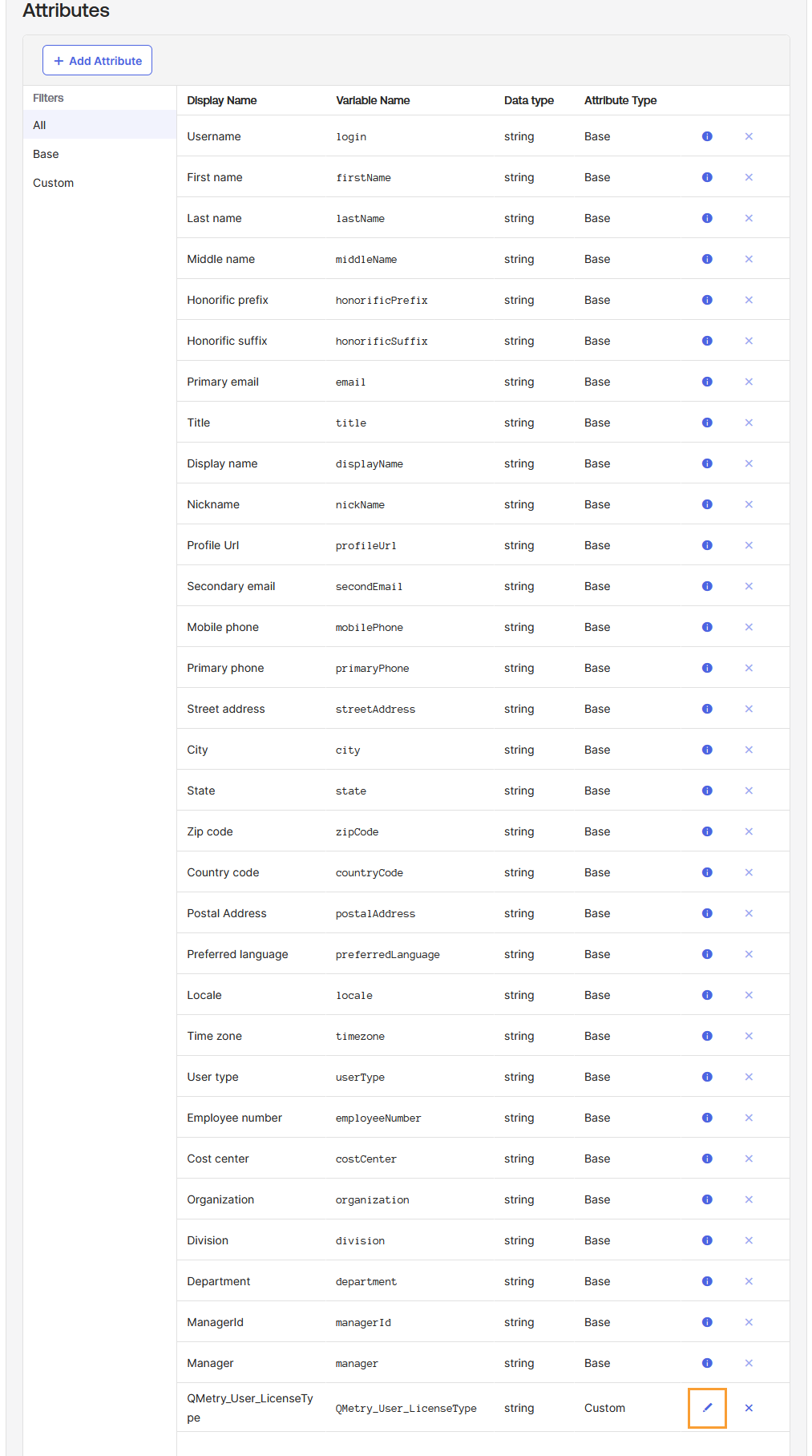Image resolution: width=812 pixels, height=1456 pixels.
Task: Open info tooltip for Primary email attribute
Action: click(707, 382)
